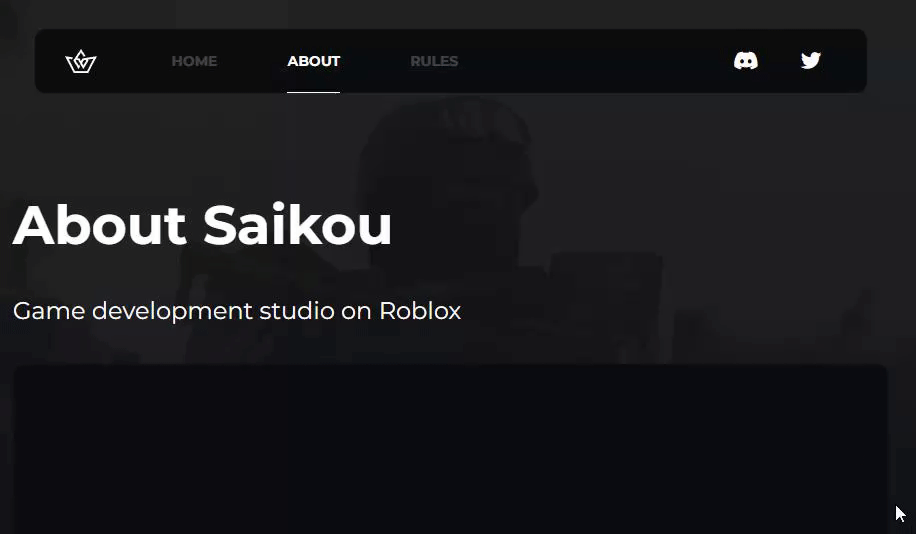The height and width of the screenshot is (534, 916).
Task: Click the word "Game" in the subtitle
Action: pyautogui.click(x=49, y=311)
